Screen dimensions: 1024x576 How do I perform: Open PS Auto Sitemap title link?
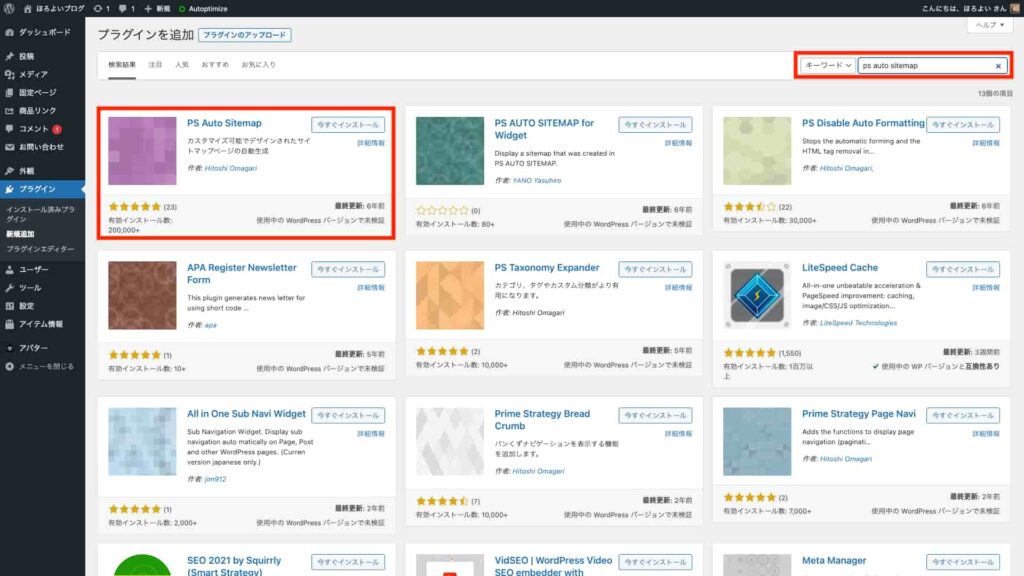pyautogui.click(x=224, y=123)
